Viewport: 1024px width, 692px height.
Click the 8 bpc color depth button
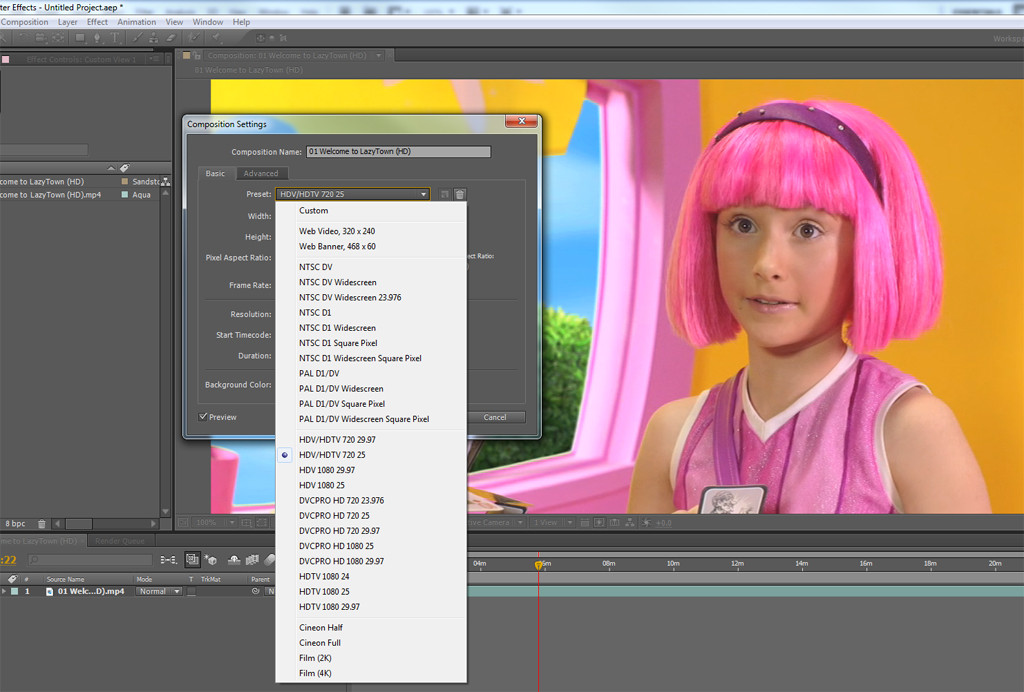(15, 524)
